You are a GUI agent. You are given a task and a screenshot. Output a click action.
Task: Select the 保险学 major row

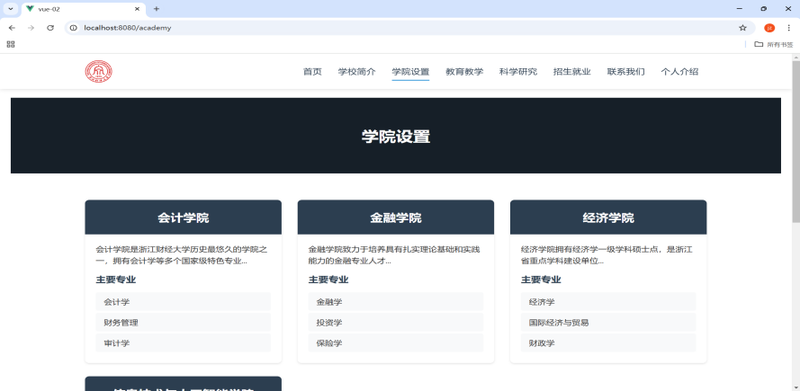tap(395, 343)
